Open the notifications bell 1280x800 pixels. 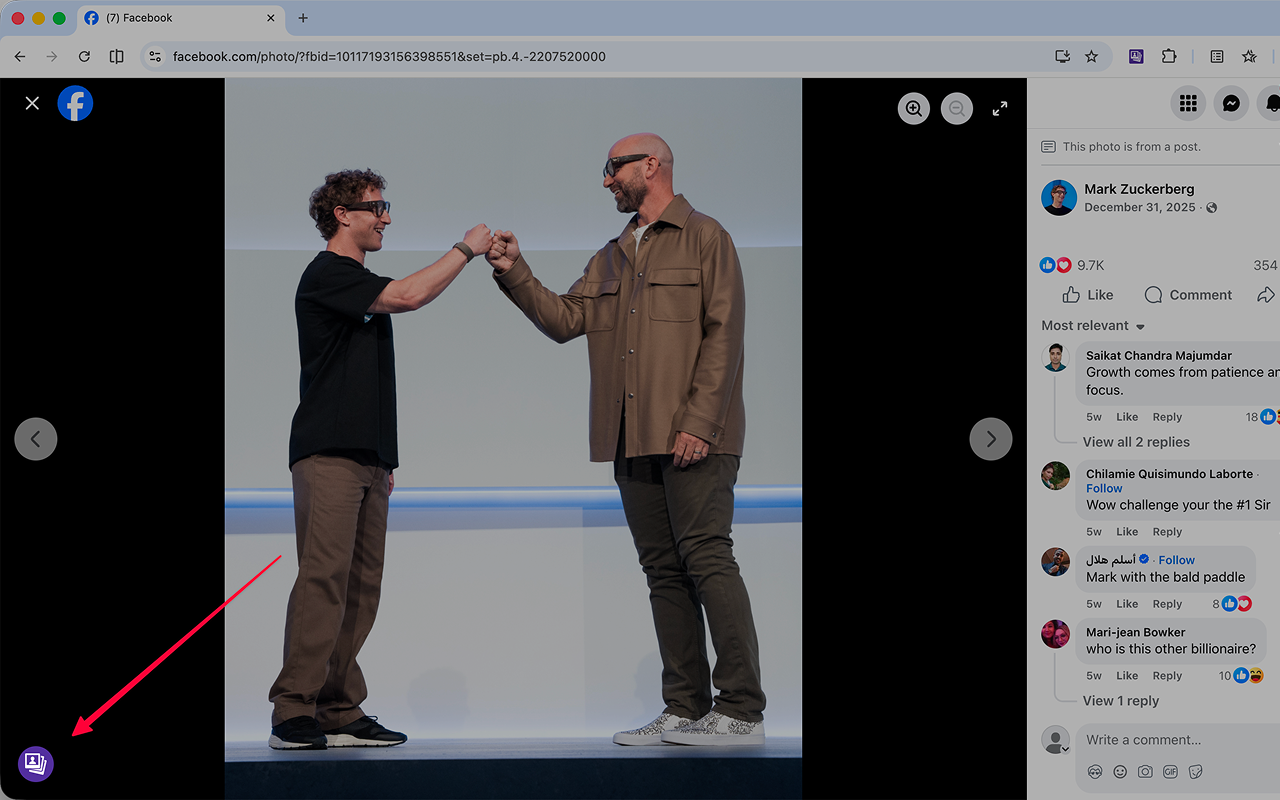tap(1271, 103)
